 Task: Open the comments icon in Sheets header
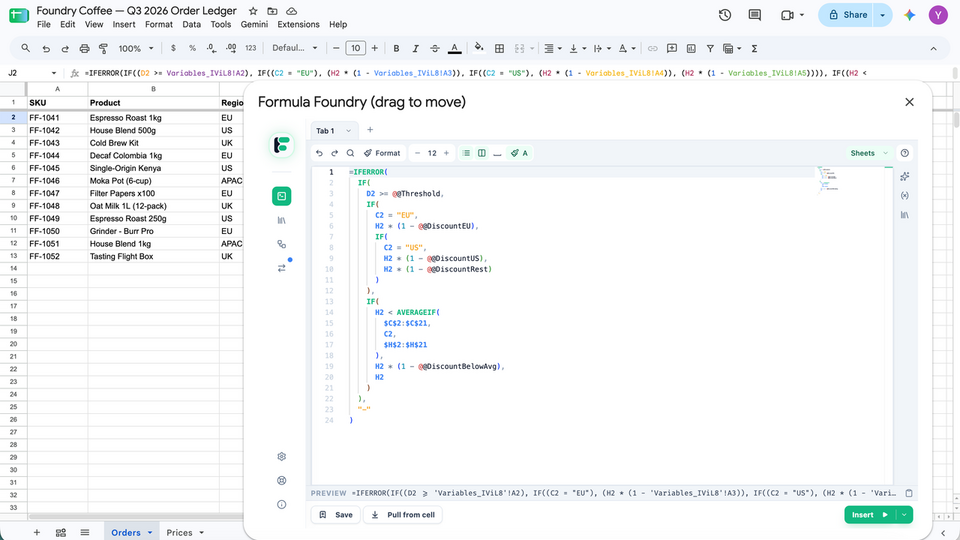(755, 15)
